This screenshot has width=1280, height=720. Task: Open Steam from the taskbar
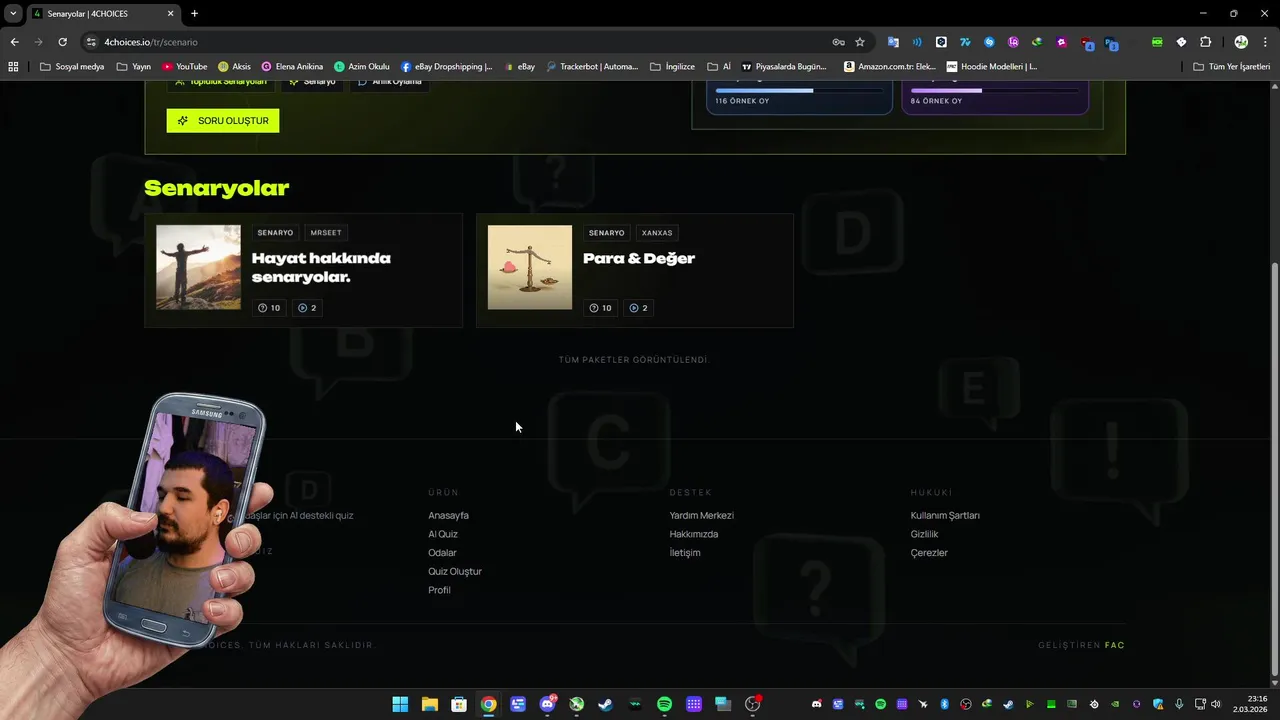[x=606, y=704]
